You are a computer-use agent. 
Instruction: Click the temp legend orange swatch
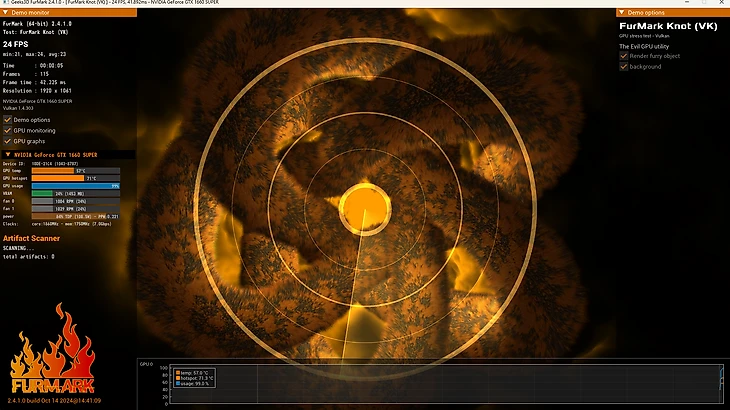(x=178, y=373)
